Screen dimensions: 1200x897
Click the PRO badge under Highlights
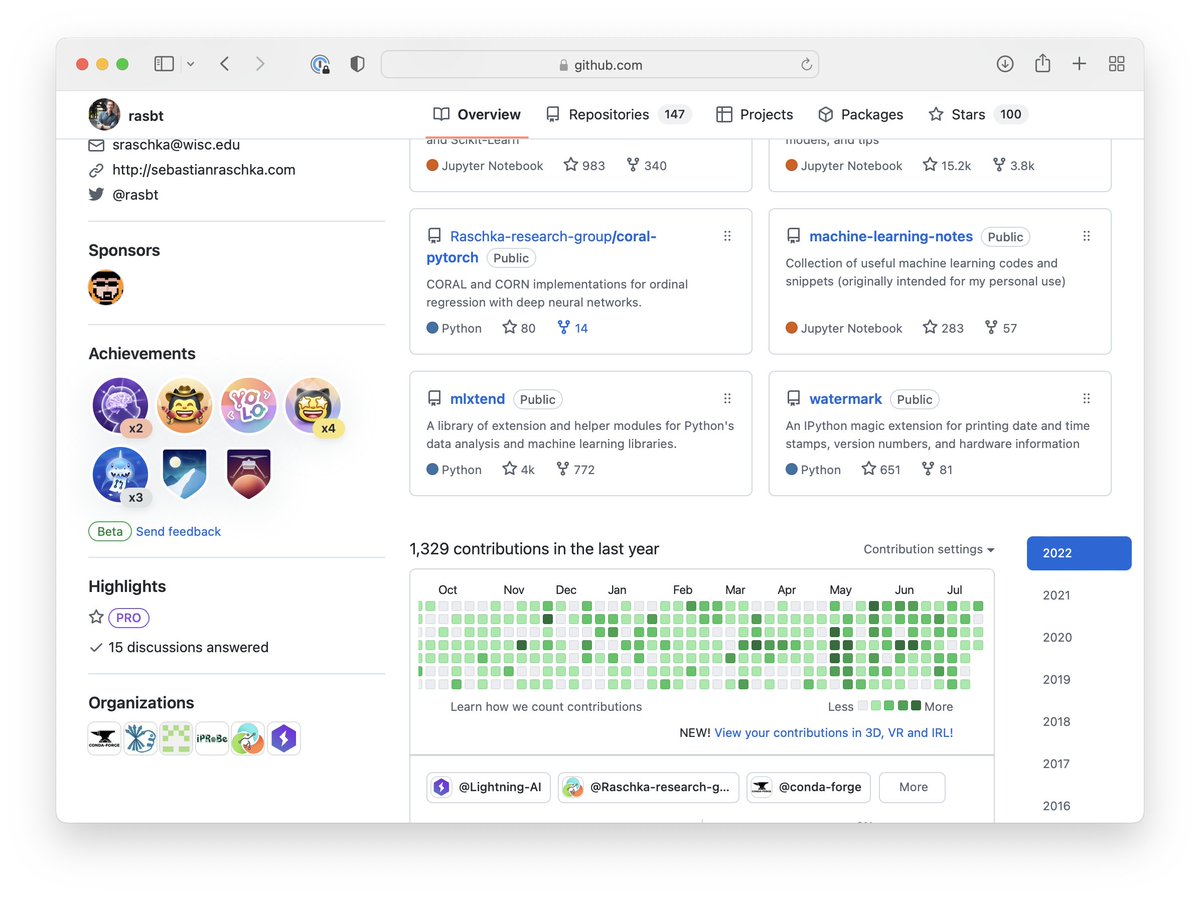[128, 617]
